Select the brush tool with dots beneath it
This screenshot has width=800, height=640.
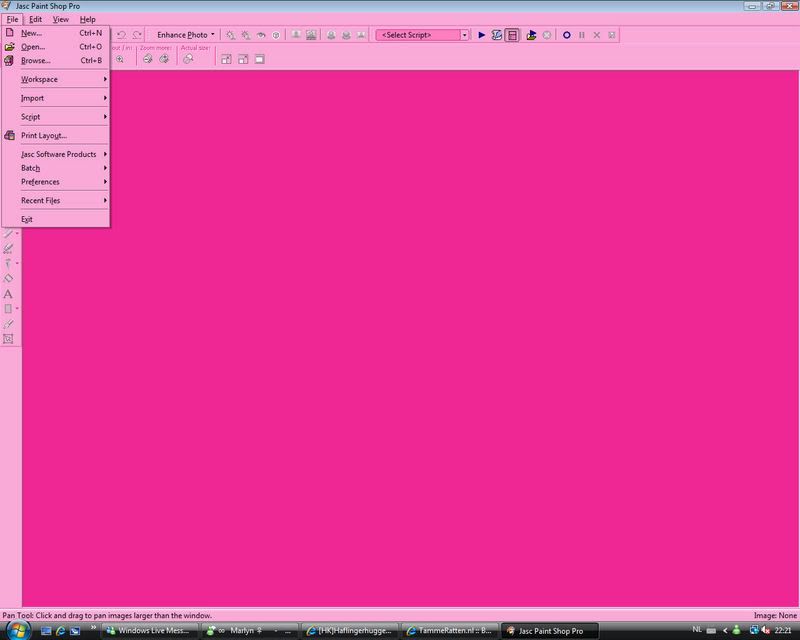click(8, 249)
